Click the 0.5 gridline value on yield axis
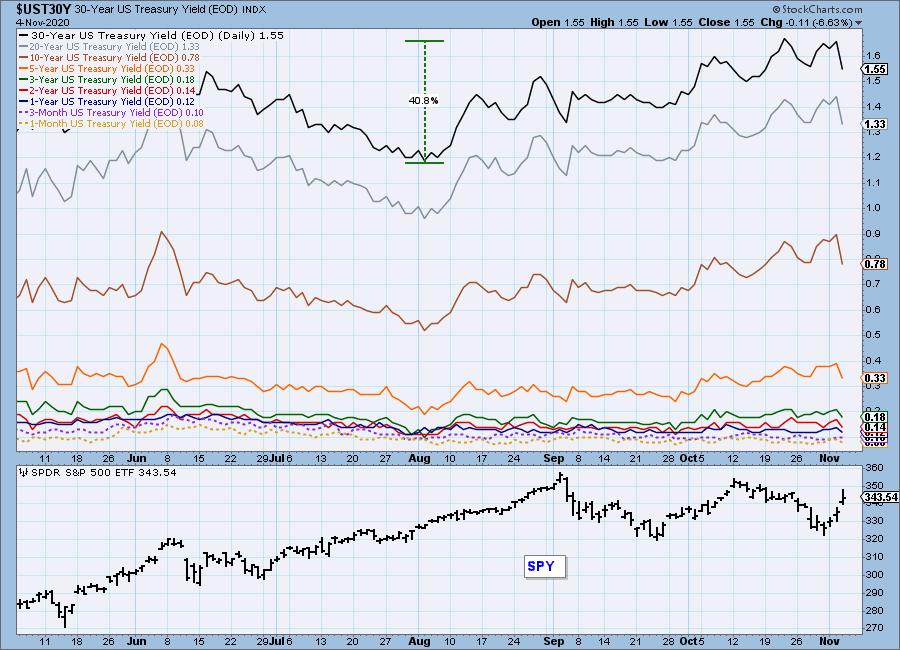900x650 pixels. click(874, 335)
